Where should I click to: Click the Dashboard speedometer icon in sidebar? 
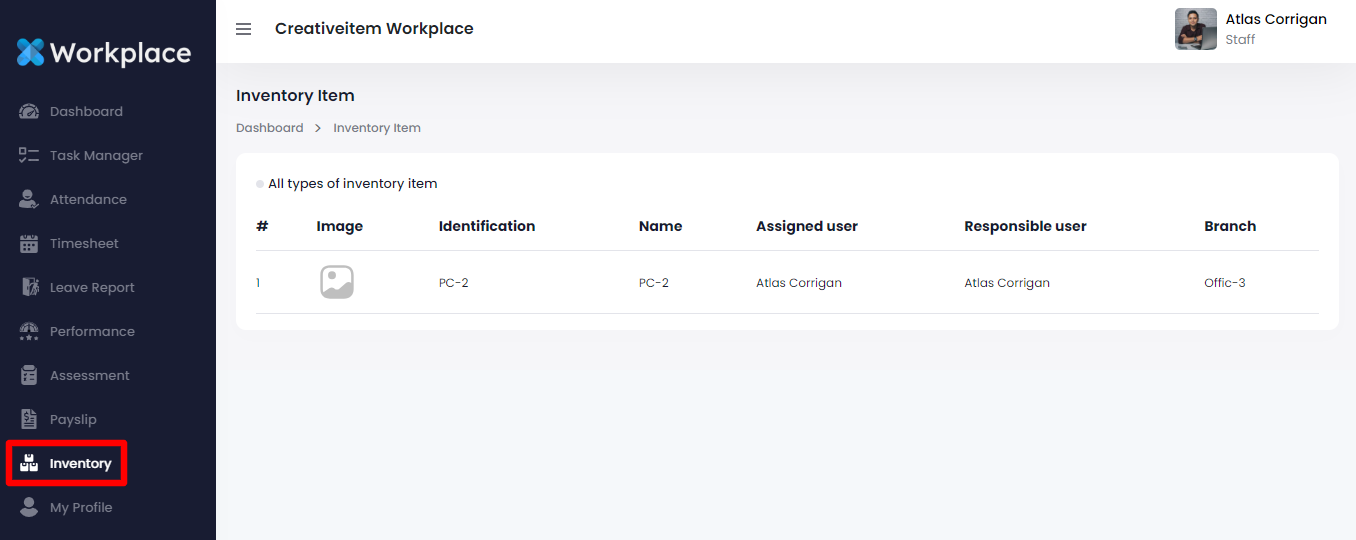[x=29, y=112]
